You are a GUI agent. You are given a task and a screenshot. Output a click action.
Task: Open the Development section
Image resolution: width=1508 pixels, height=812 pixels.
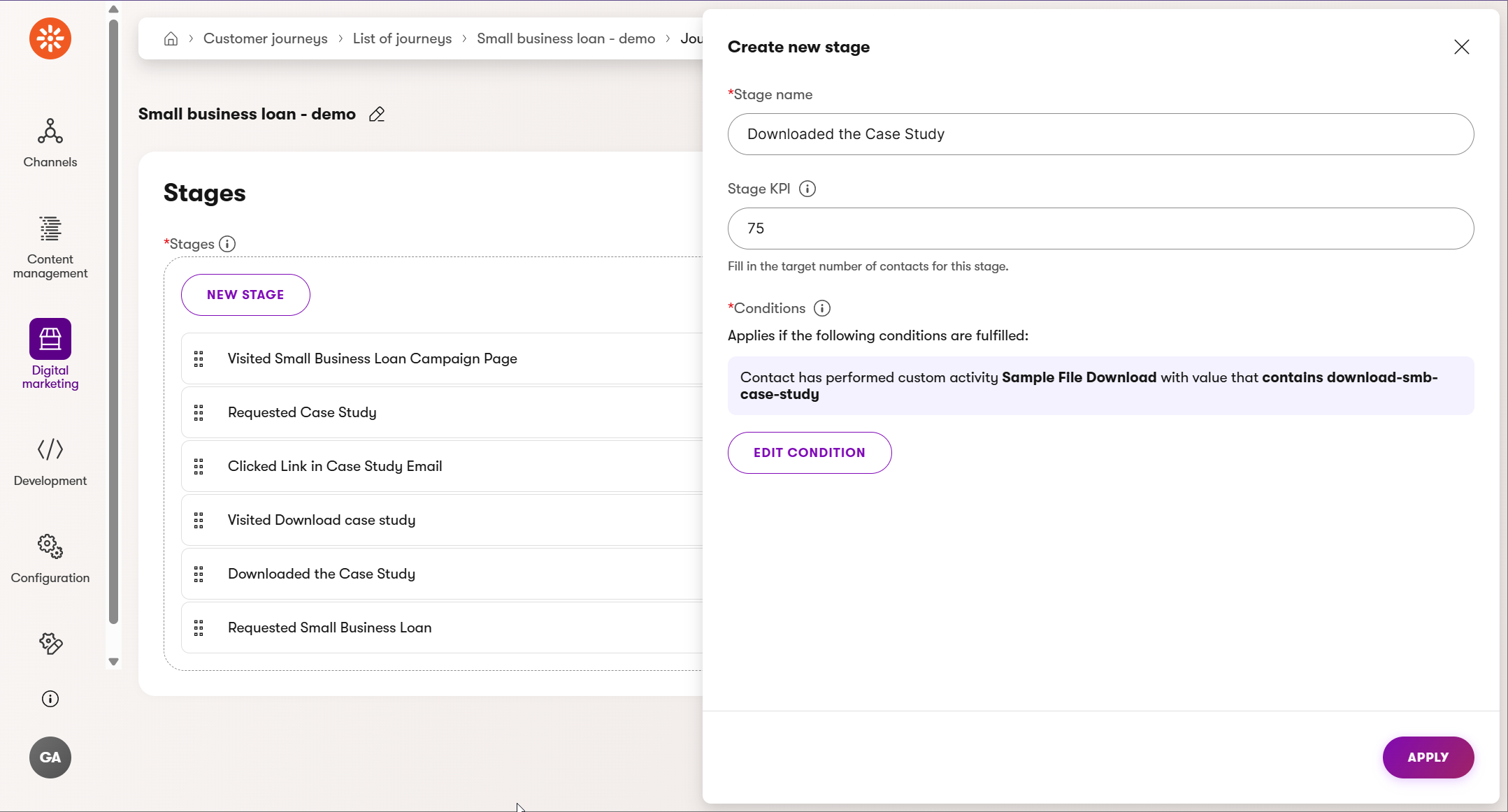point(50,461)
